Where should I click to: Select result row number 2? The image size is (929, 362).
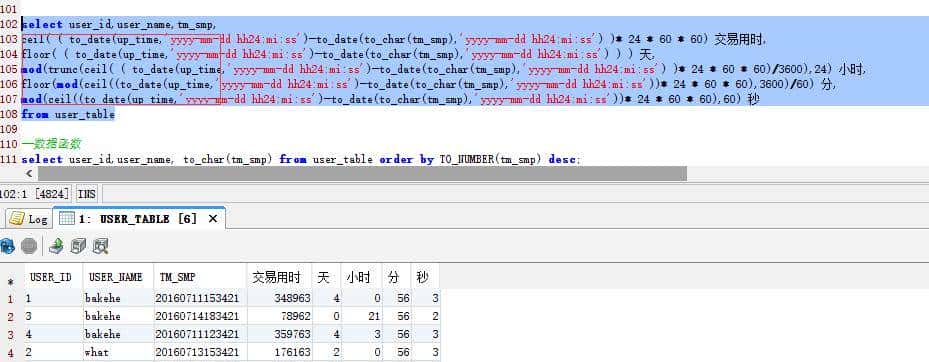(9, 316)
